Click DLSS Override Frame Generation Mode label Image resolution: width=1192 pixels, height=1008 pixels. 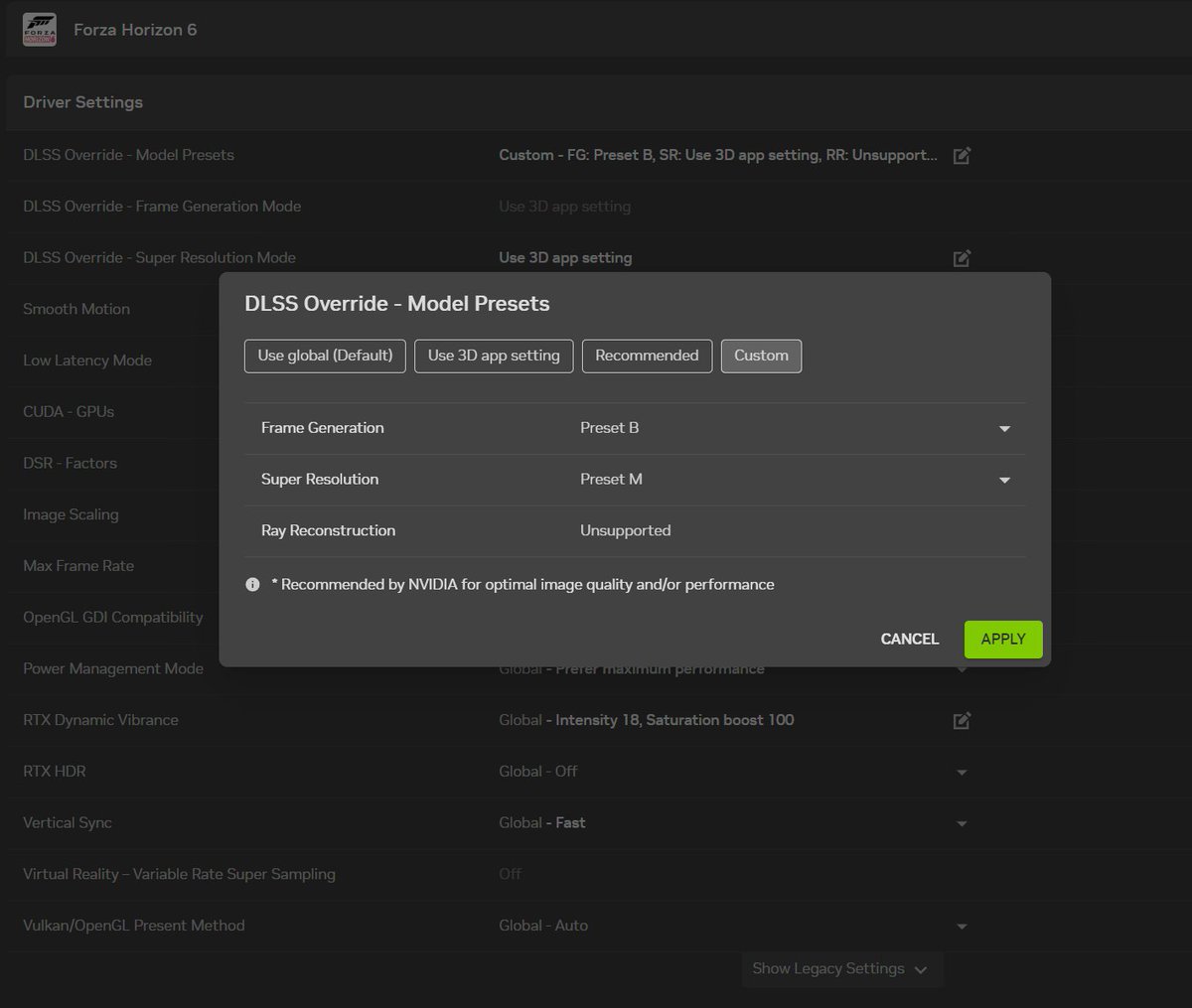pyautogui.click(x=162, y=206)
